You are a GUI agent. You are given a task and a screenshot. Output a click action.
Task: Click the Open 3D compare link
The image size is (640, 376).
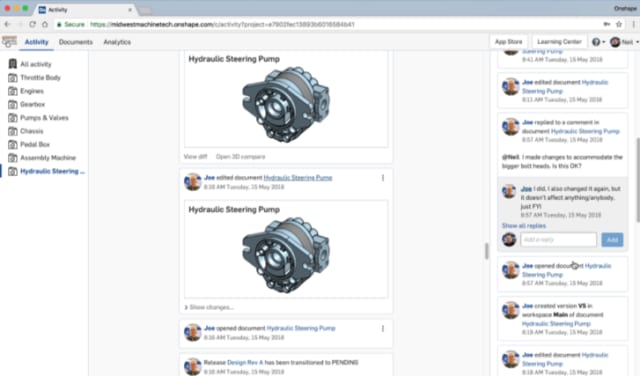click(x=240, y=157)
